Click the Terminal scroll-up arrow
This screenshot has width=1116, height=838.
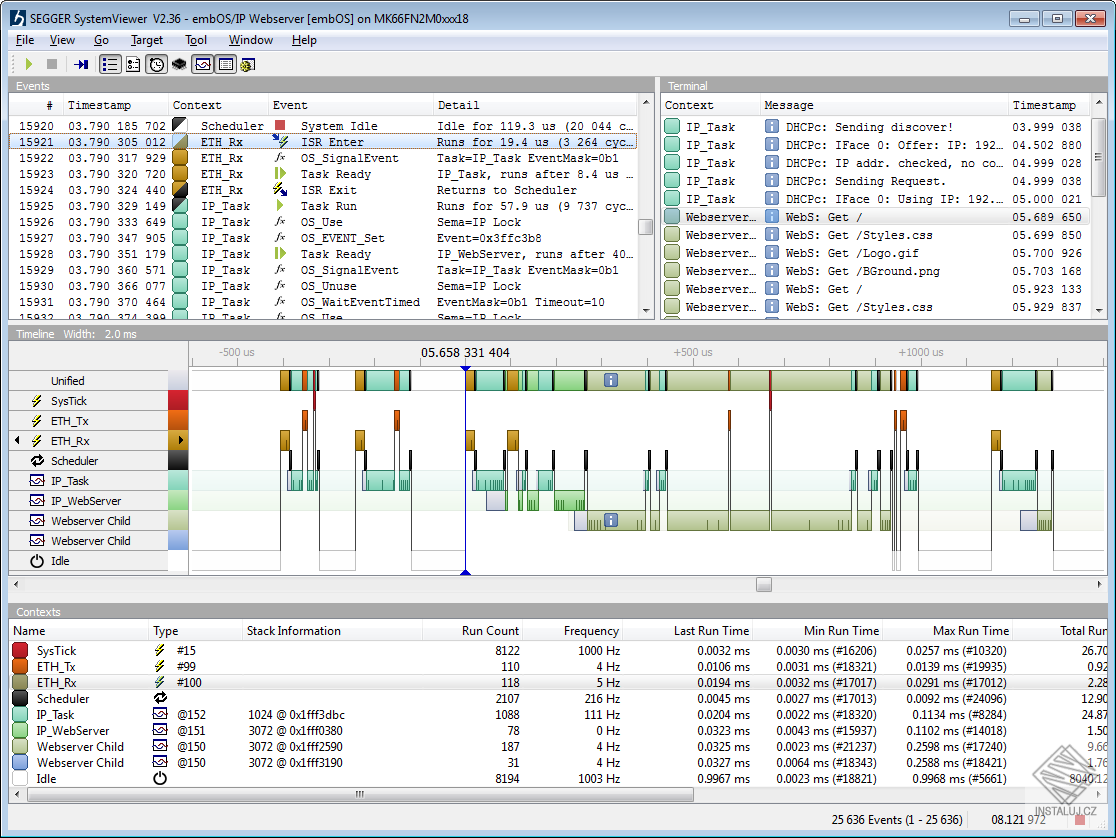(x=1099, y=103)
